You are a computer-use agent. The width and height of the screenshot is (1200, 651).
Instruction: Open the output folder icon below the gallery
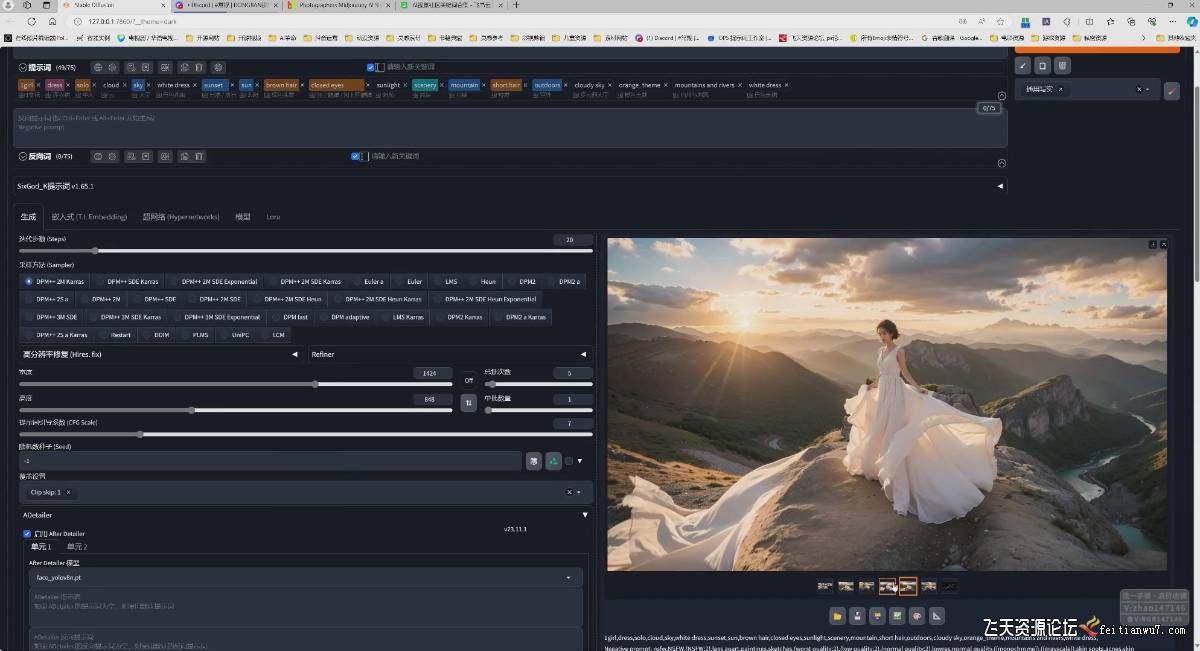click(837, 615)
